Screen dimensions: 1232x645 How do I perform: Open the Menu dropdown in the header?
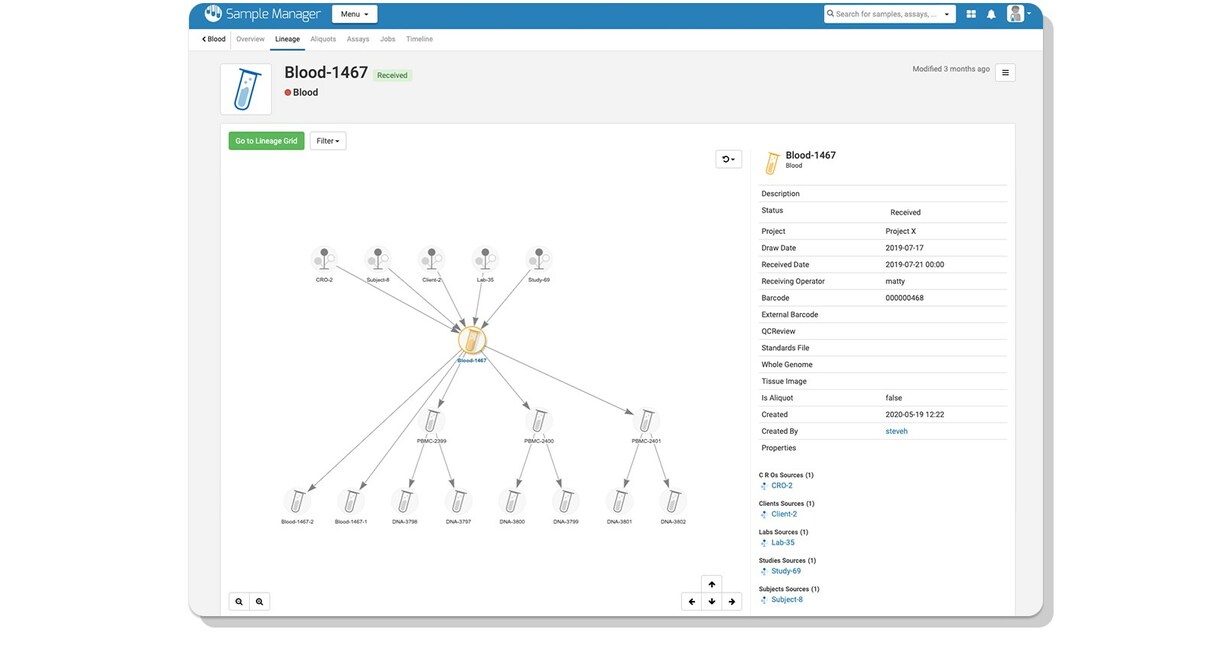pyautogui.click(x=353, y=14)
